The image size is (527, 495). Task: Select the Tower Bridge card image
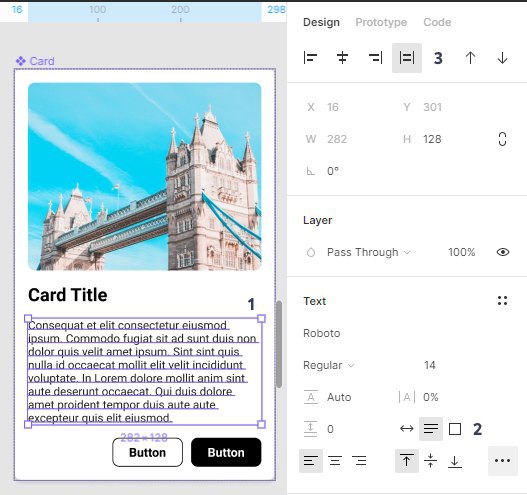click(x=145, y=177)
